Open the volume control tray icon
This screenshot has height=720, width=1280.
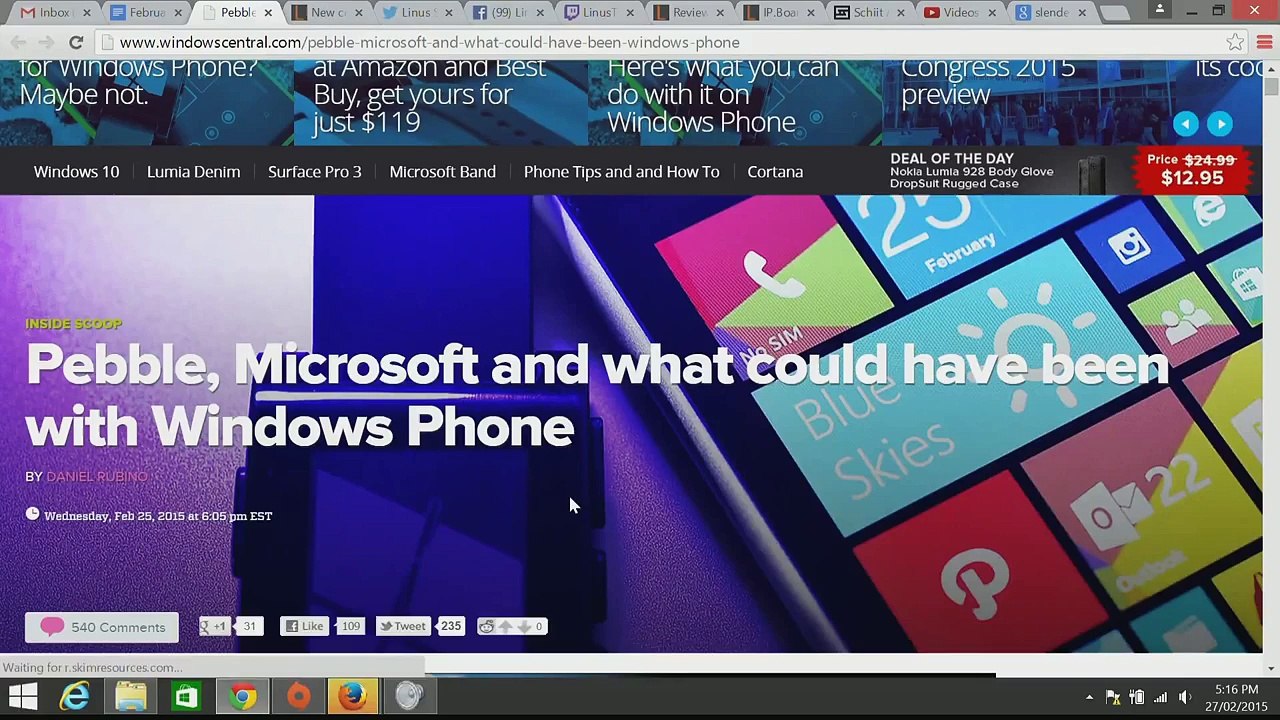(x=1185, y=697)
